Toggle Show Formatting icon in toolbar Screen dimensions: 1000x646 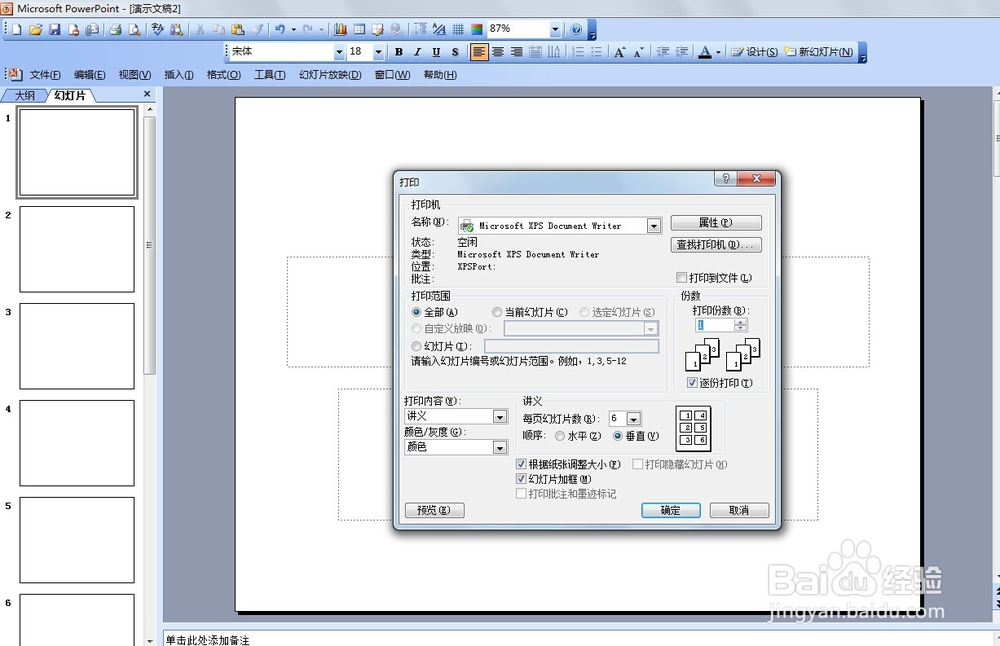pyautogui.click(x=439, y=29)
